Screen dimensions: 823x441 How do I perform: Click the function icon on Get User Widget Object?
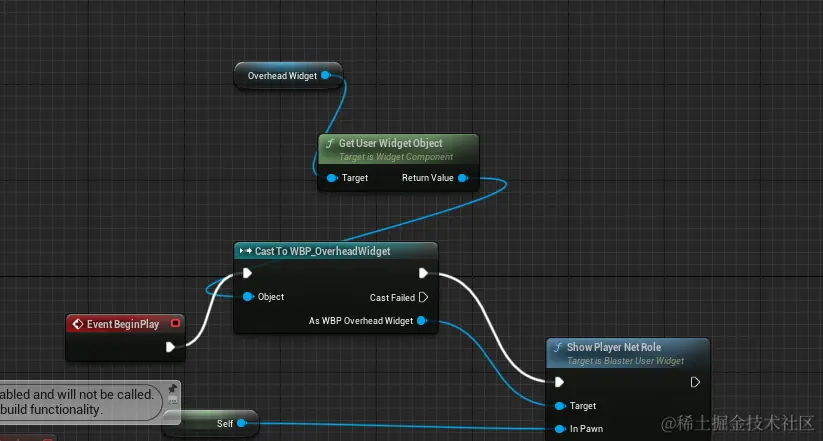pos(330,143)
